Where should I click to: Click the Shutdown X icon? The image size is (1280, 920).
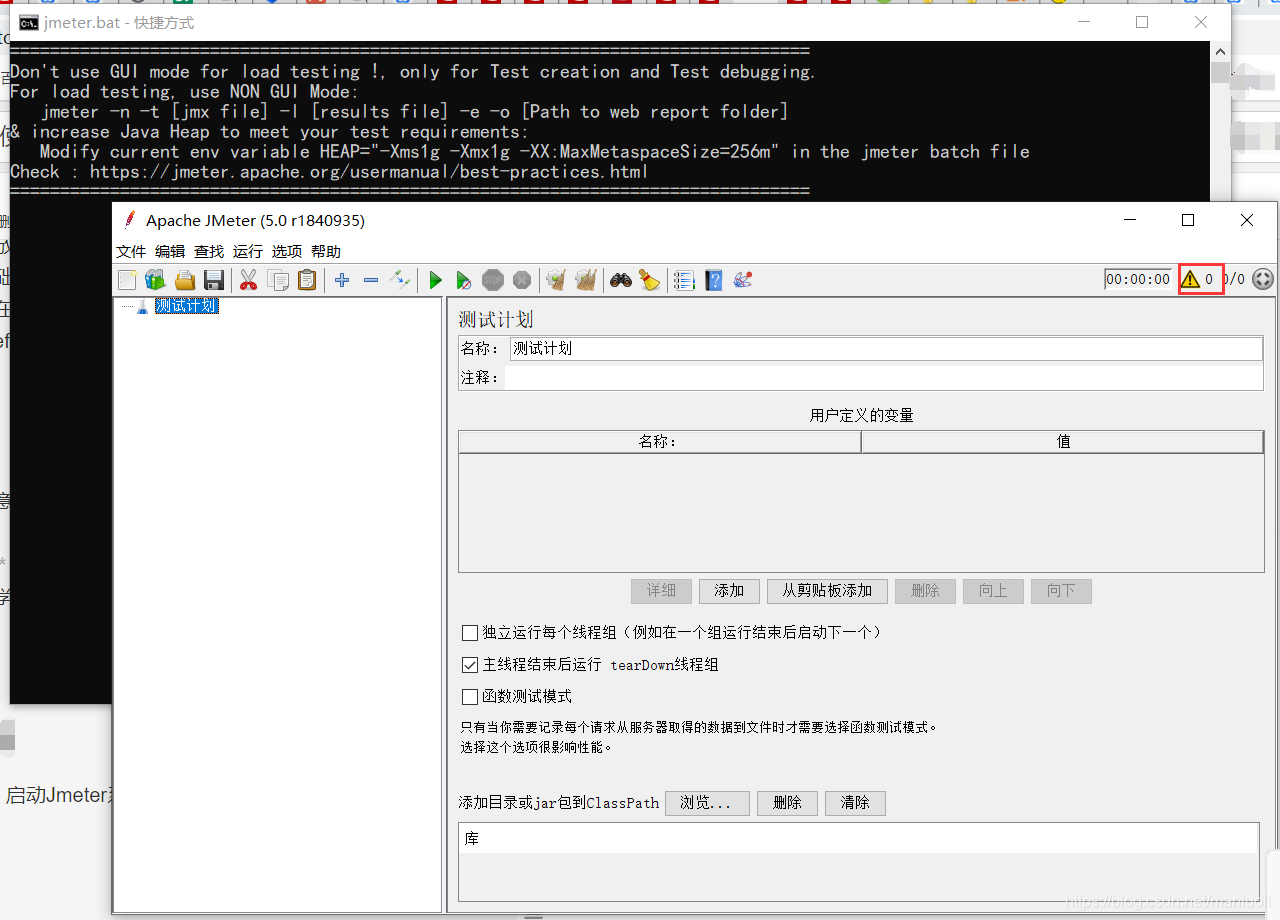point(522,280)
